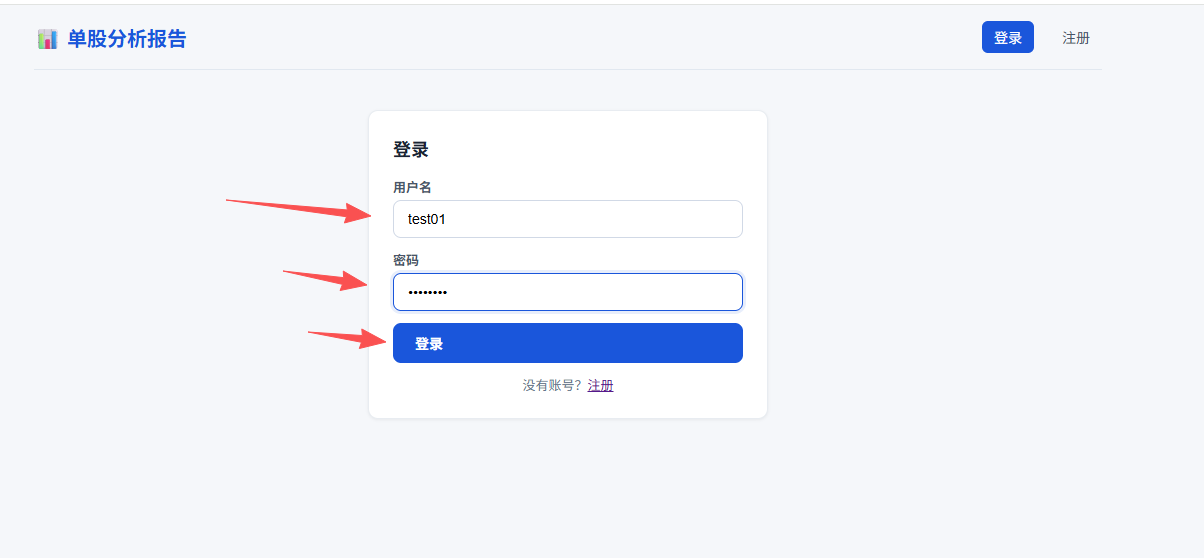Follow the underlined 注册 link below form
The image size is (1204, 558).
(601, 385)
